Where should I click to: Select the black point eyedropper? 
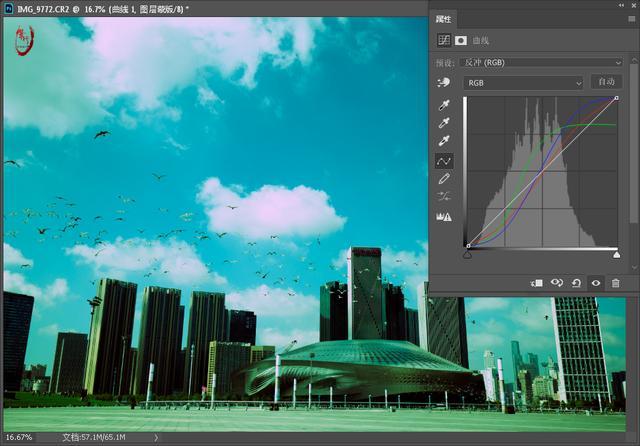(445, 105)
